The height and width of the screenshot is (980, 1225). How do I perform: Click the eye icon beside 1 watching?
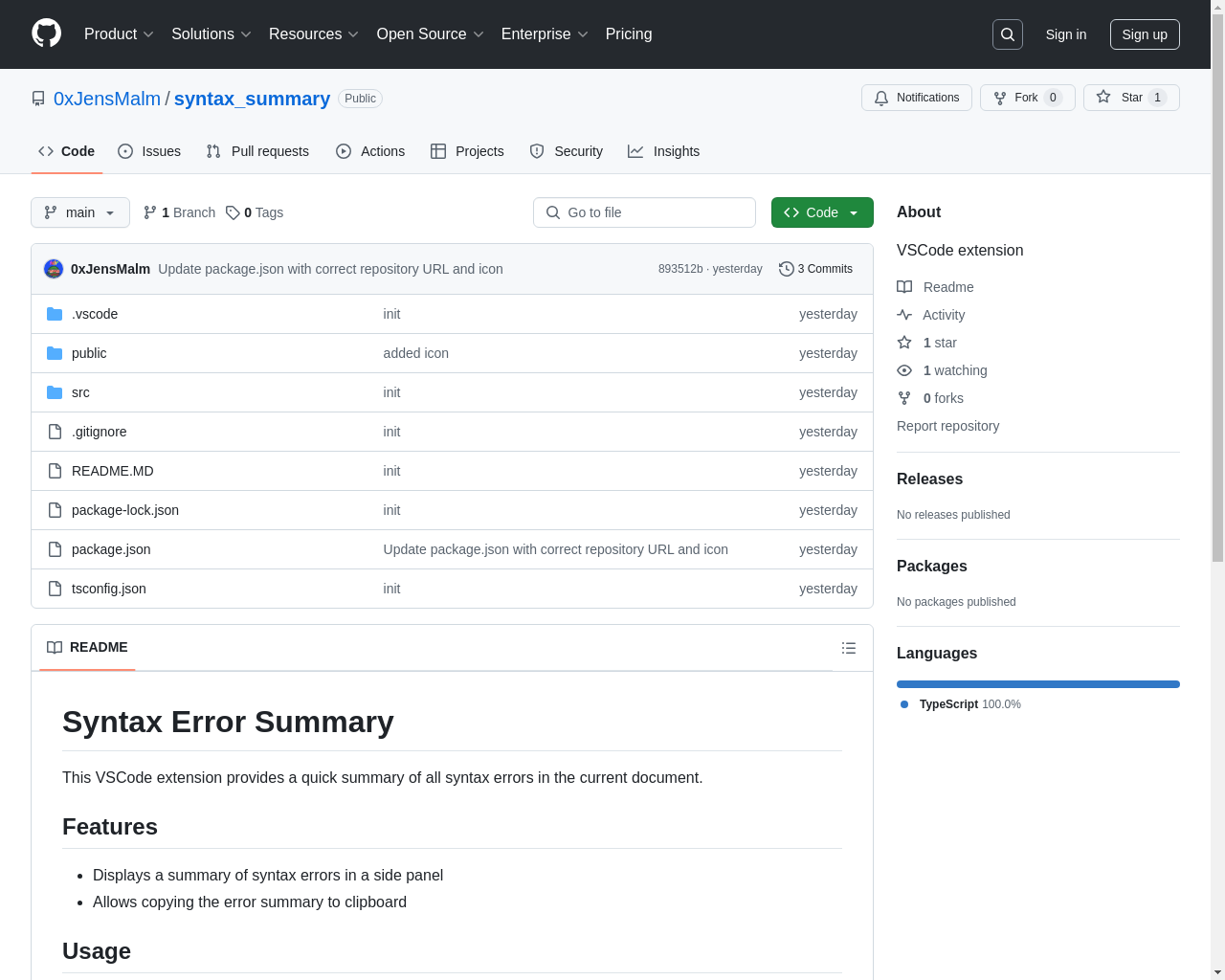(904, 370)
